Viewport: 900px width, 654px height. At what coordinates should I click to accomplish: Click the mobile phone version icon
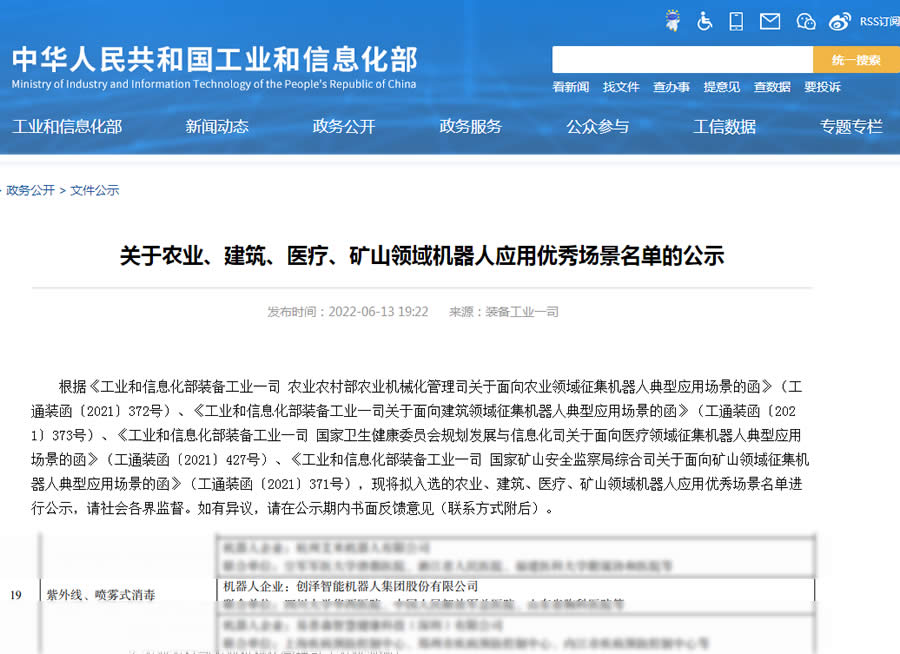coord(736,20)
